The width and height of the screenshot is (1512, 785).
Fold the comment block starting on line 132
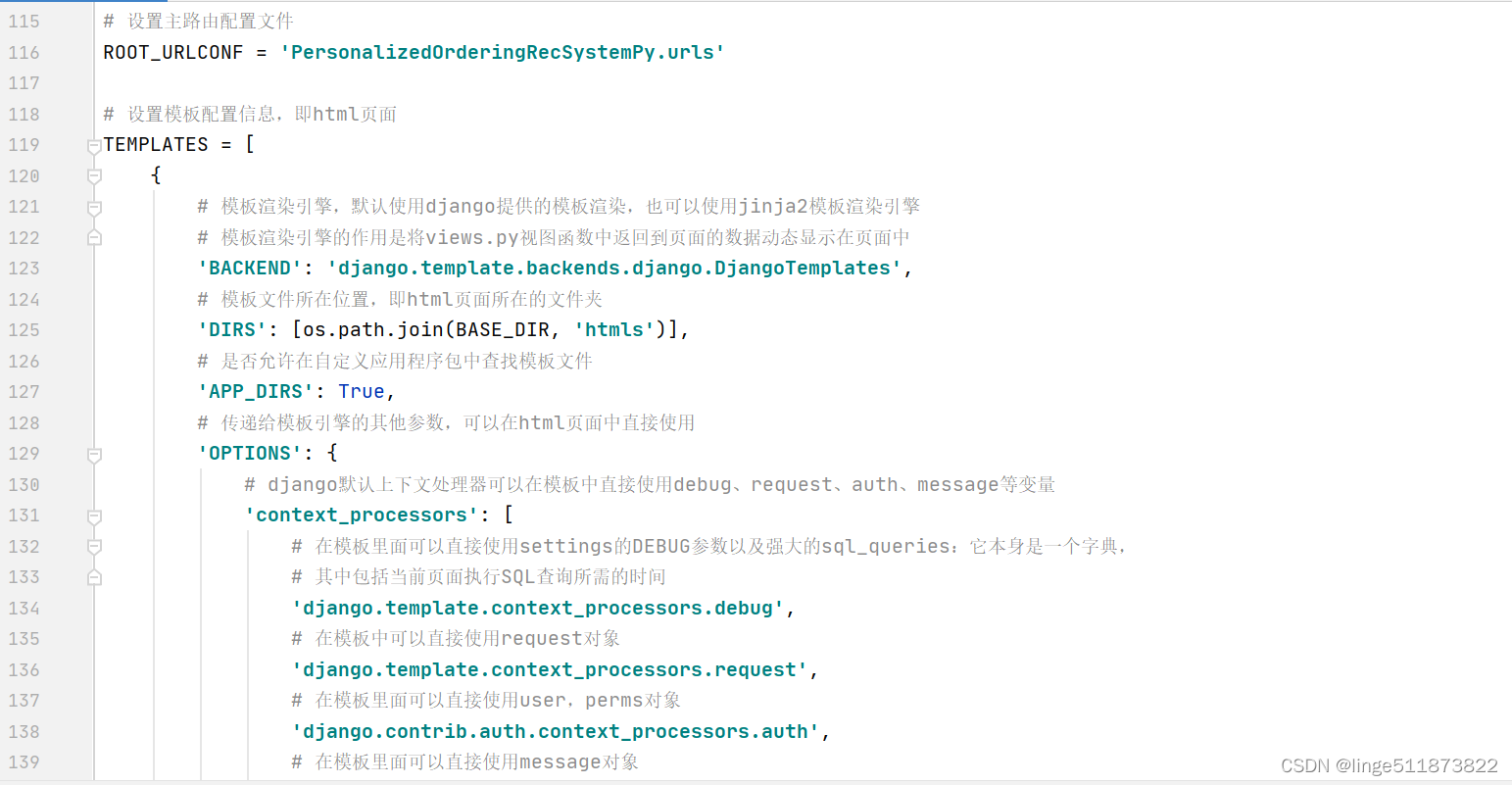pos(94,547)
